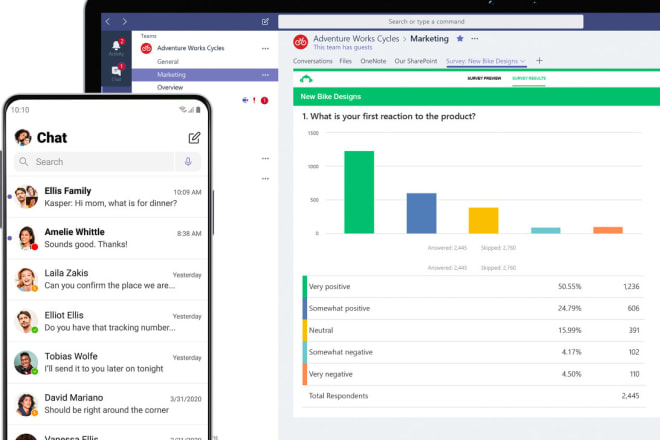Switch to the Files tab

pyautogui.click(x=346, y=61)
